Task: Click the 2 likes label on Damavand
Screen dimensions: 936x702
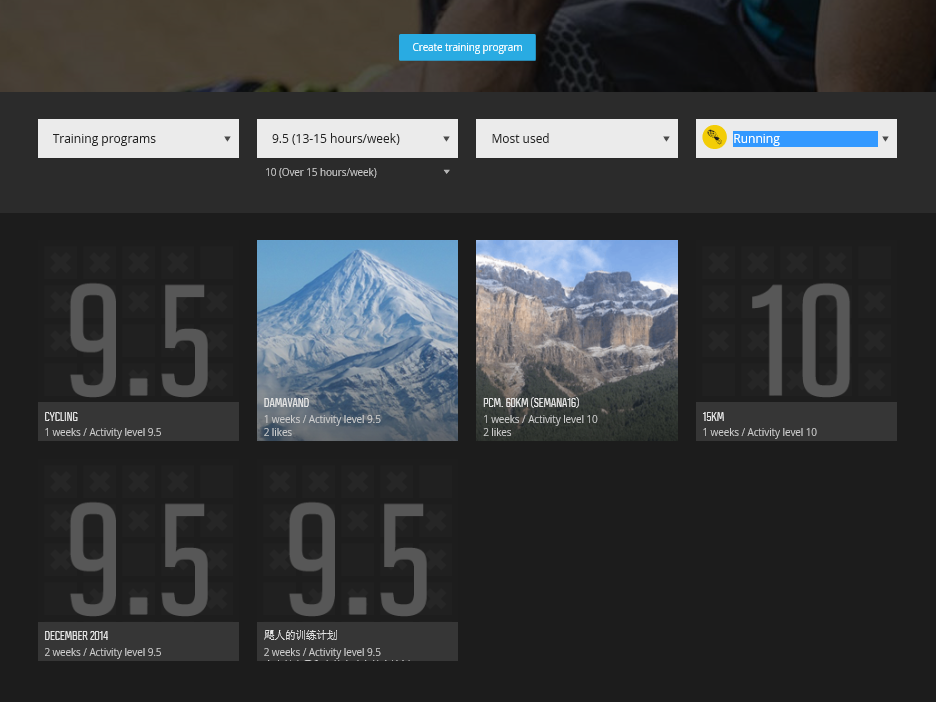Action: [x=278, y=432]
